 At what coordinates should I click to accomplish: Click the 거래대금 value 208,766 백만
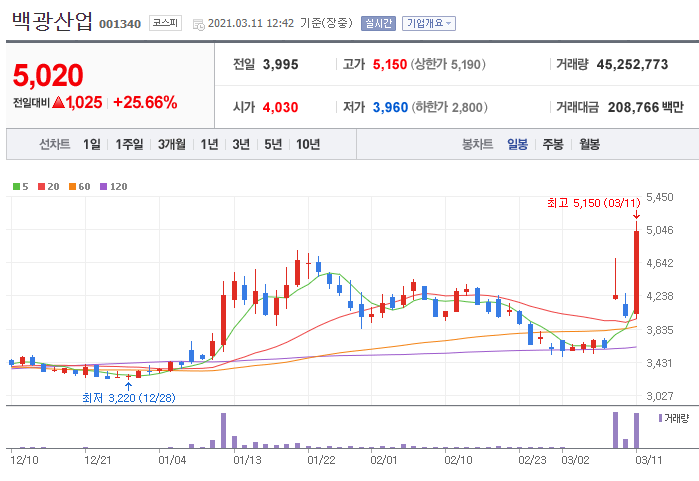point(646,107)
